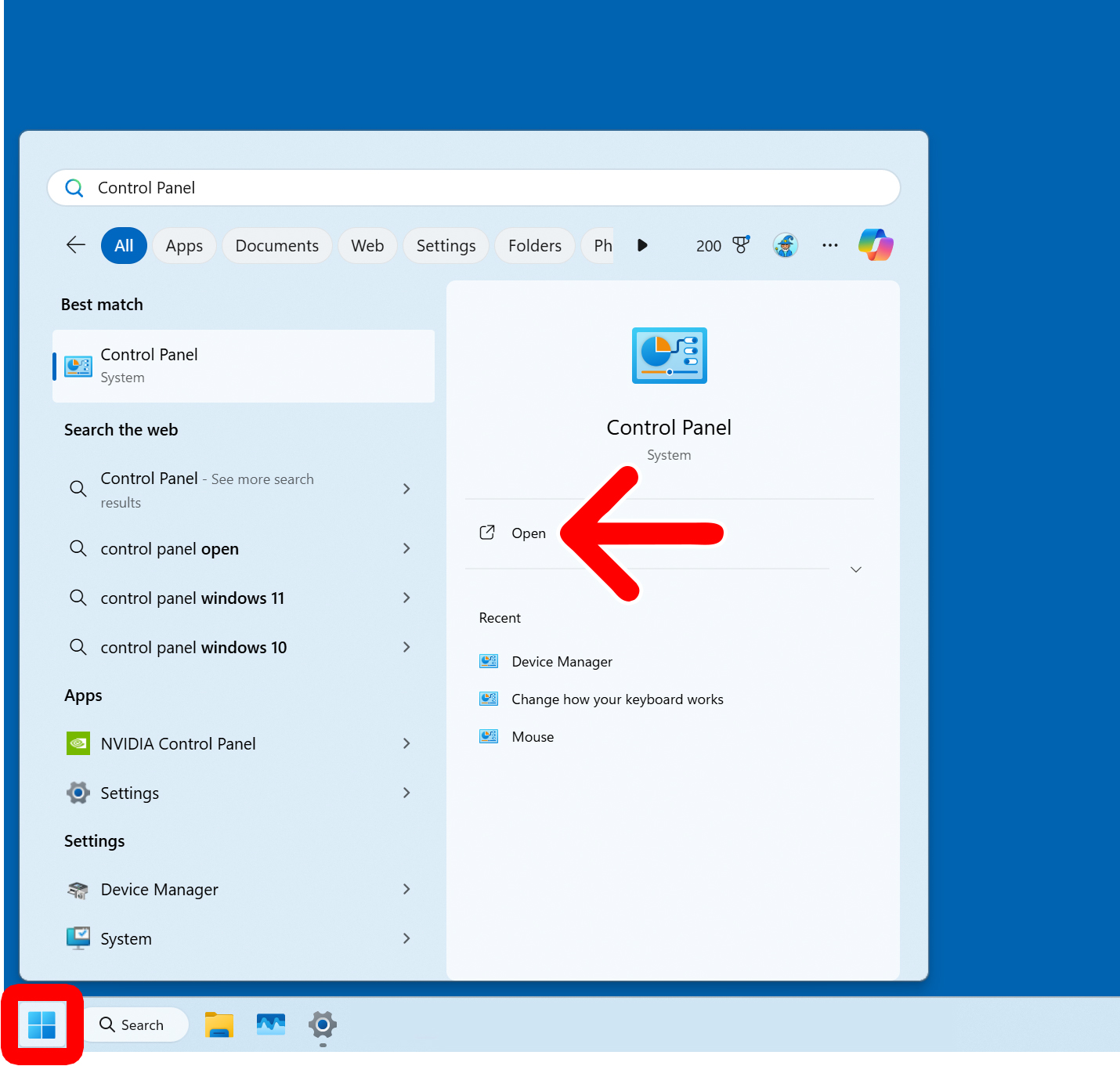Select the Settings filter tab
Screen dimensions: 1120x1066
pos(446,246)
